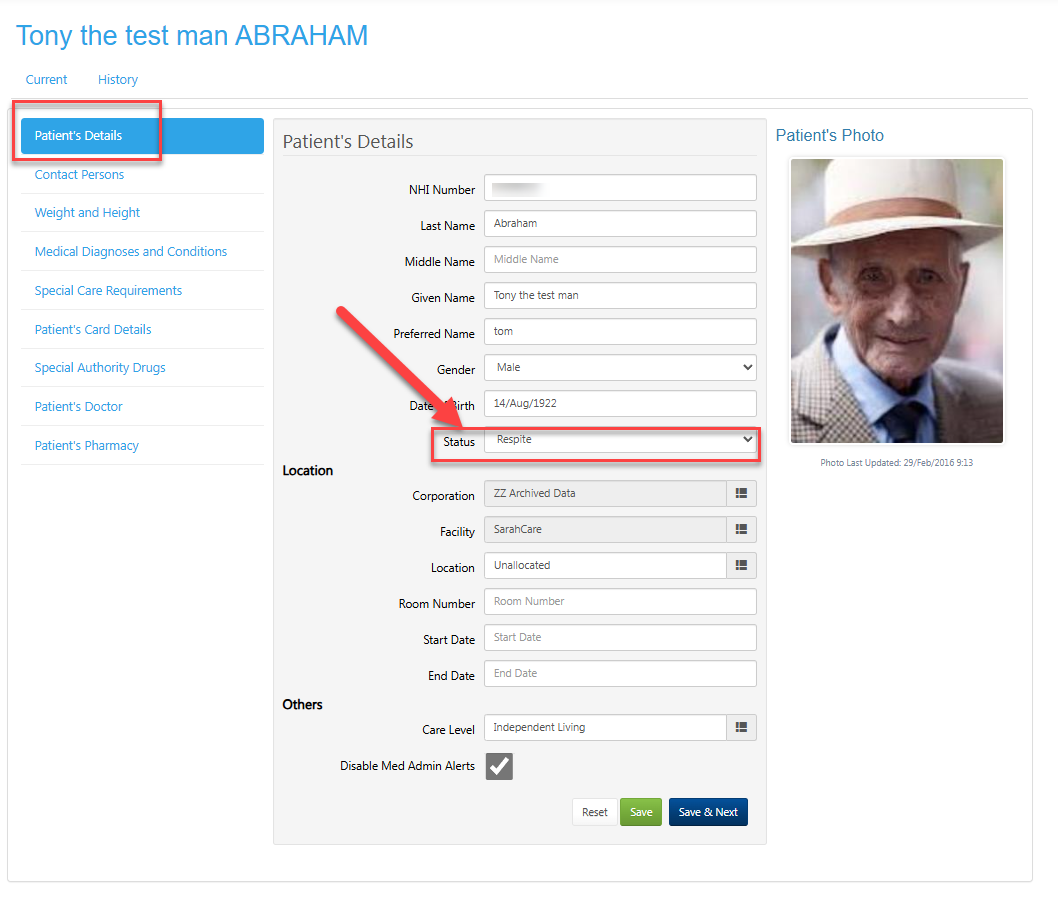
Task: Click the Middle Name field
Action: coord(620,260)
